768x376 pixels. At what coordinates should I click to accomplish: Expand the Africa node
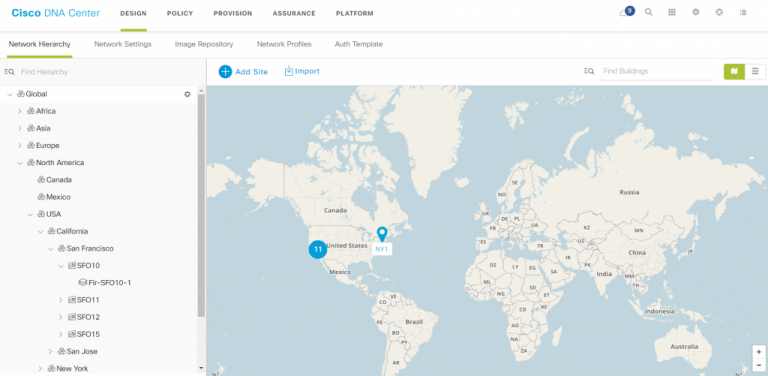20,111
